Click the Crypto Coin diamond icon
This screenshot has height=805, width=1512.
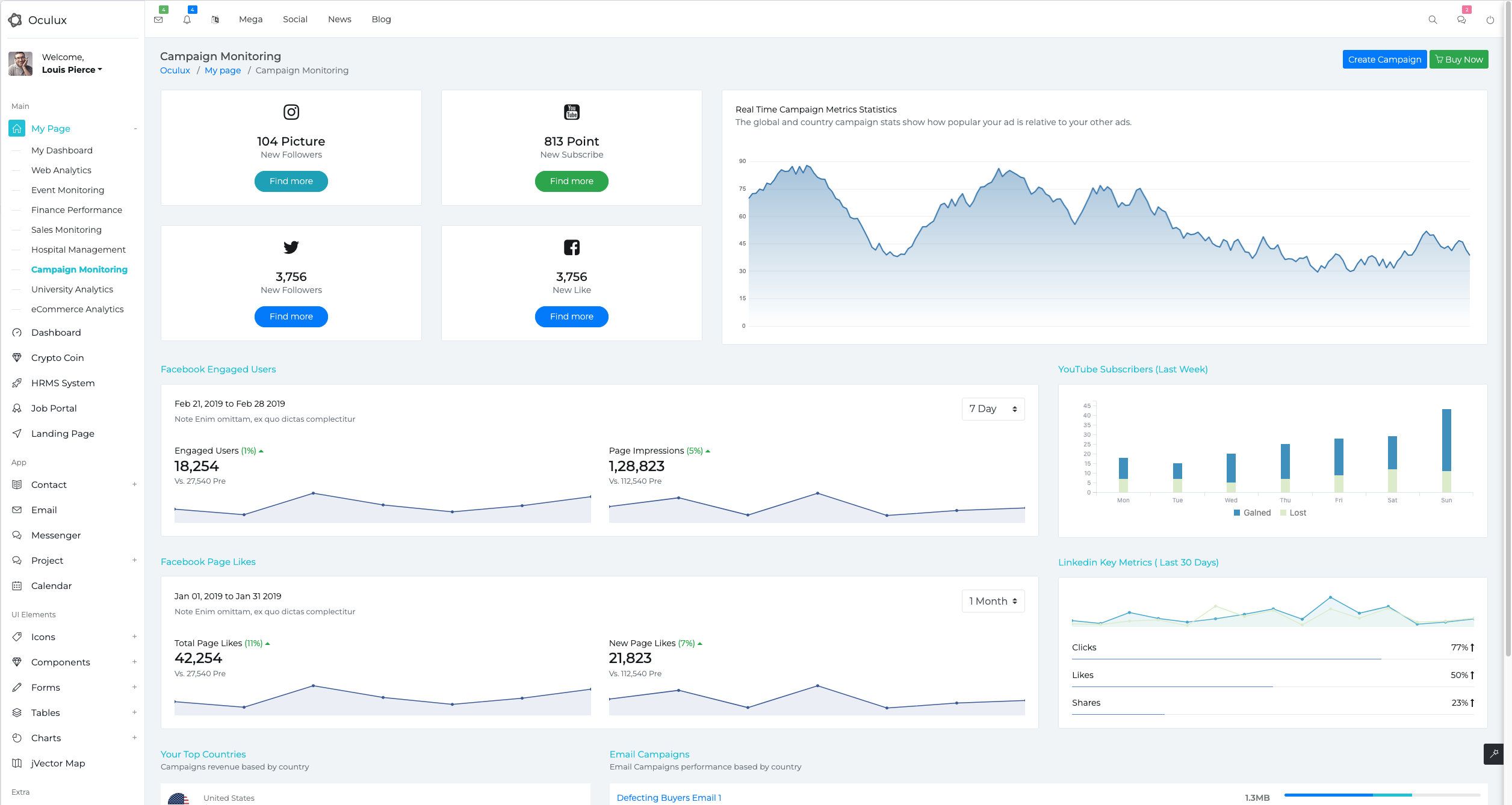17,358
